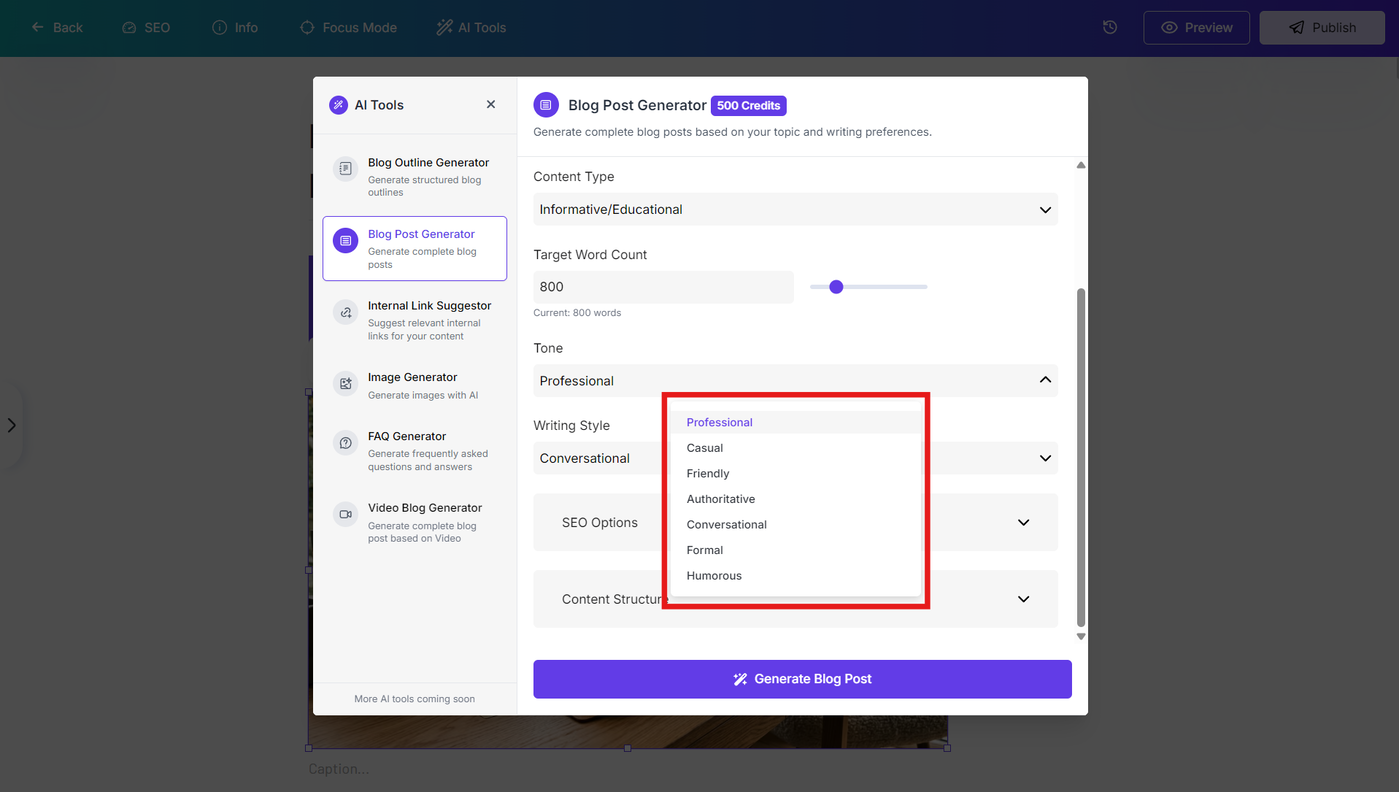Choose the FAQ Generator icon

coord(345,443)
